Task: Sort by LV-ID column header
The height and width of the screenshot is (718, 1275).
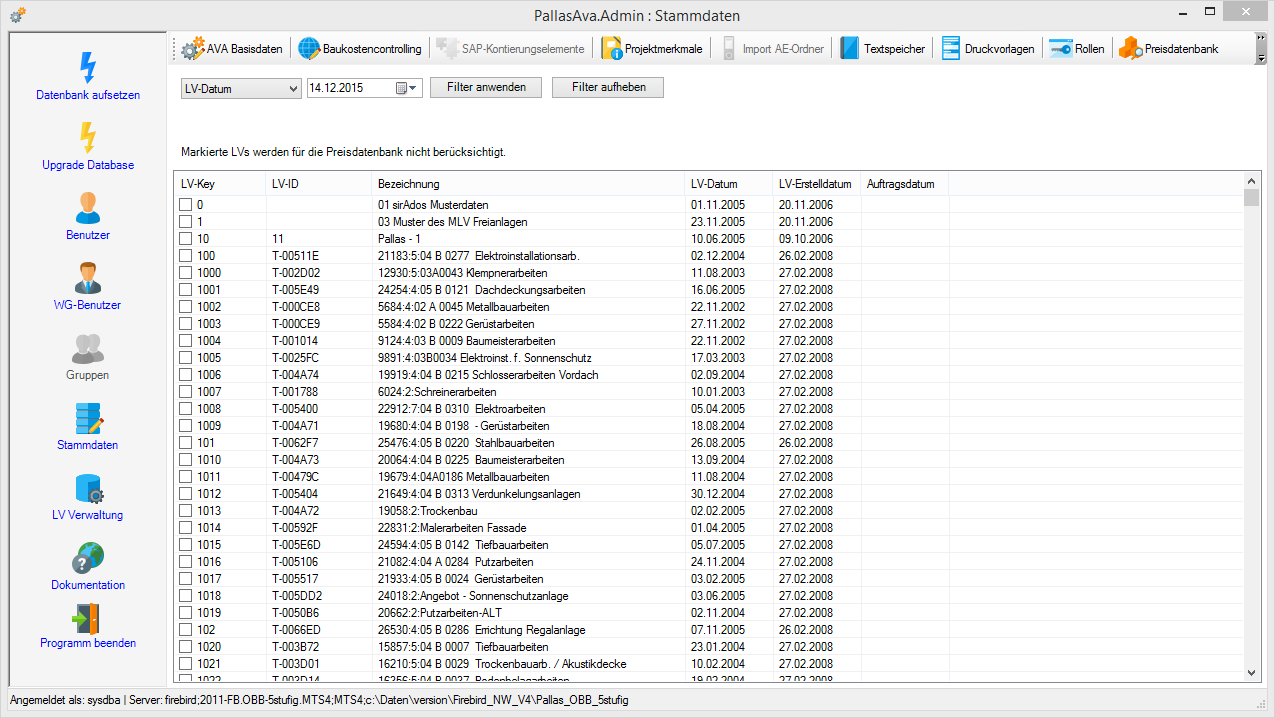Action: (x=318, y=184)
